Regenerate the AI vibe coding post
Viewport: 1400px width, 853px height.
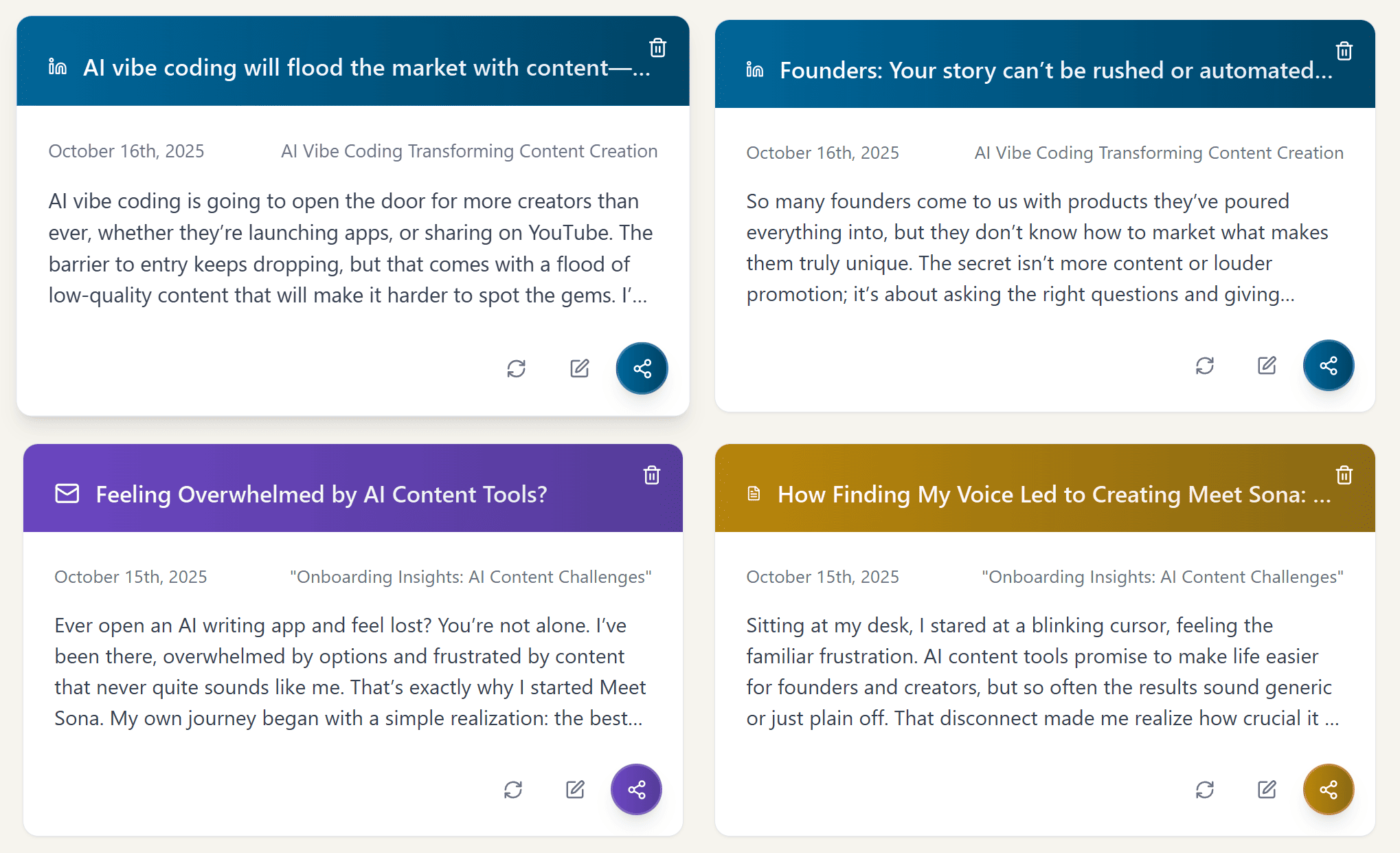[516, 368]
